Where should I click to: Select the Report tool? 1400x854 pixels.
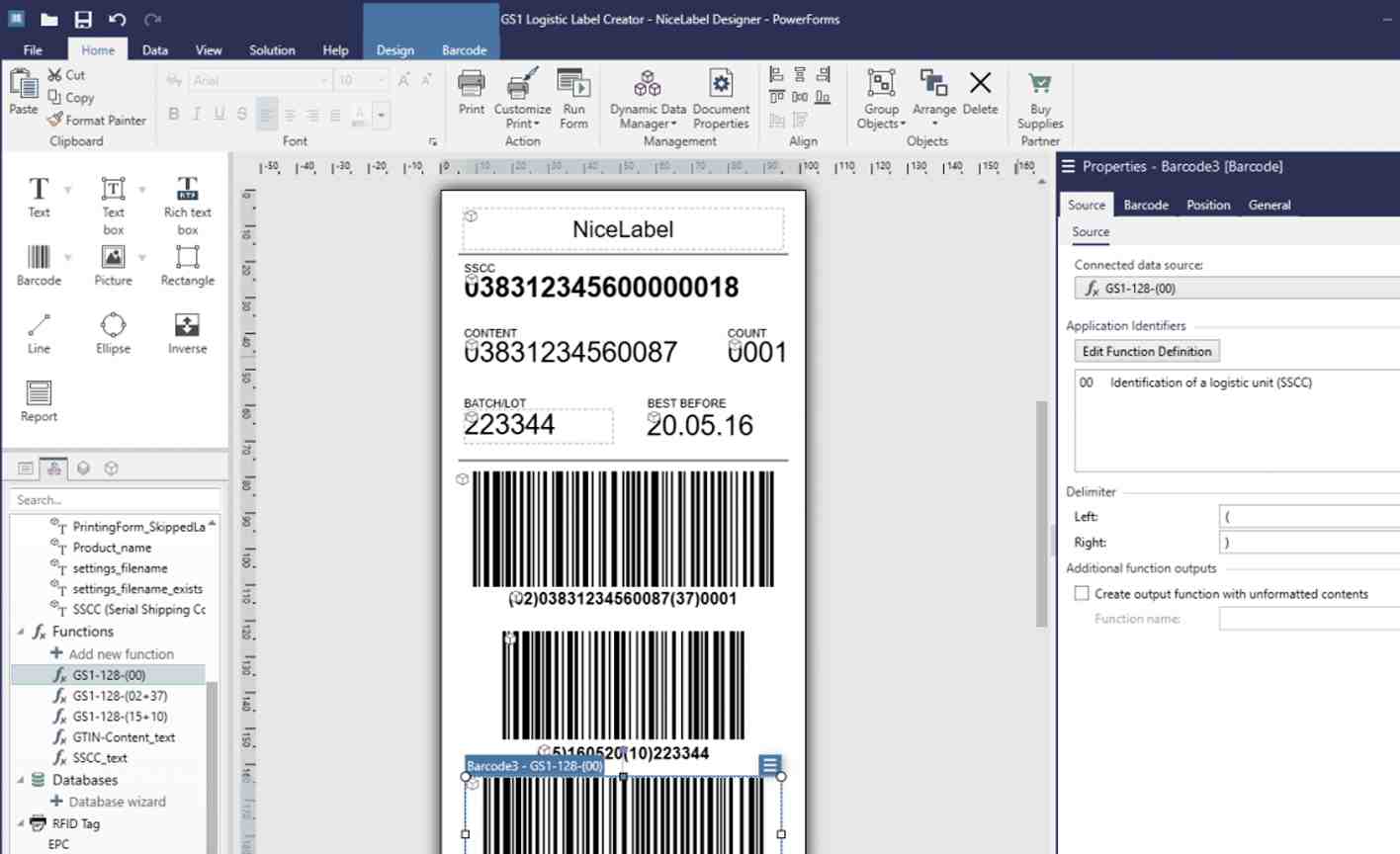tap(39, 401)
